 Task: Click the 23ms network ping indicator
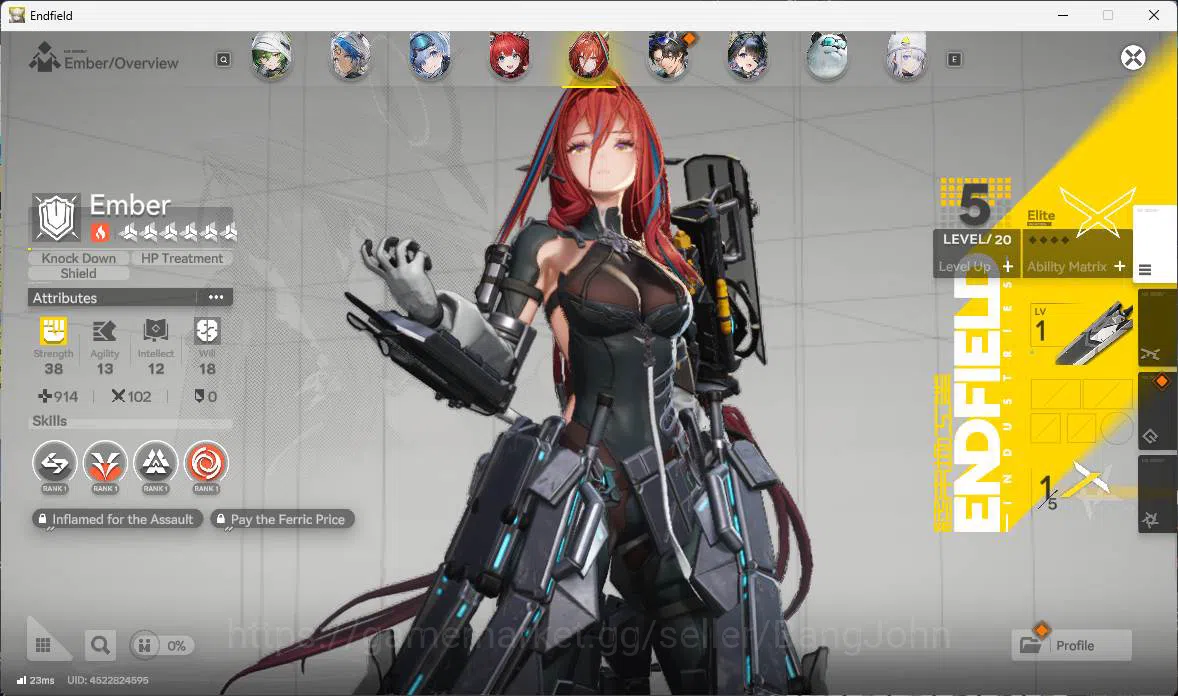[35, 680]
